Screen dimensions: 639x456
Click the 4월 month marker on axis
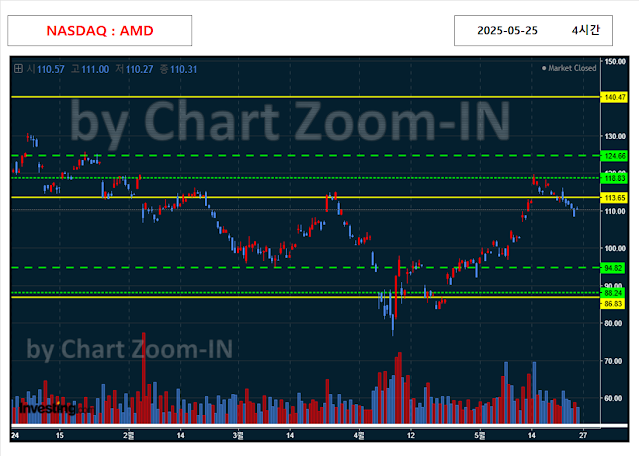[x=359, y=436]
